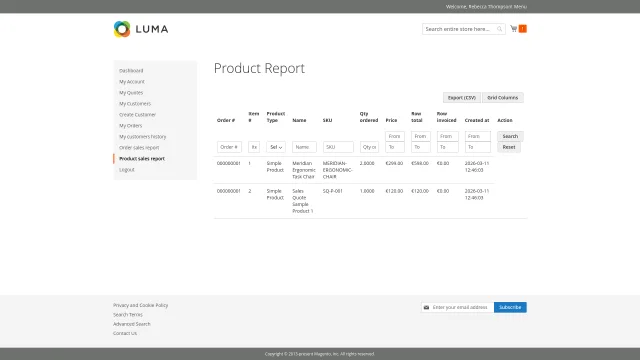Click the 1.0000 quantity cell
Screen dimensions: 640x360
367,191
